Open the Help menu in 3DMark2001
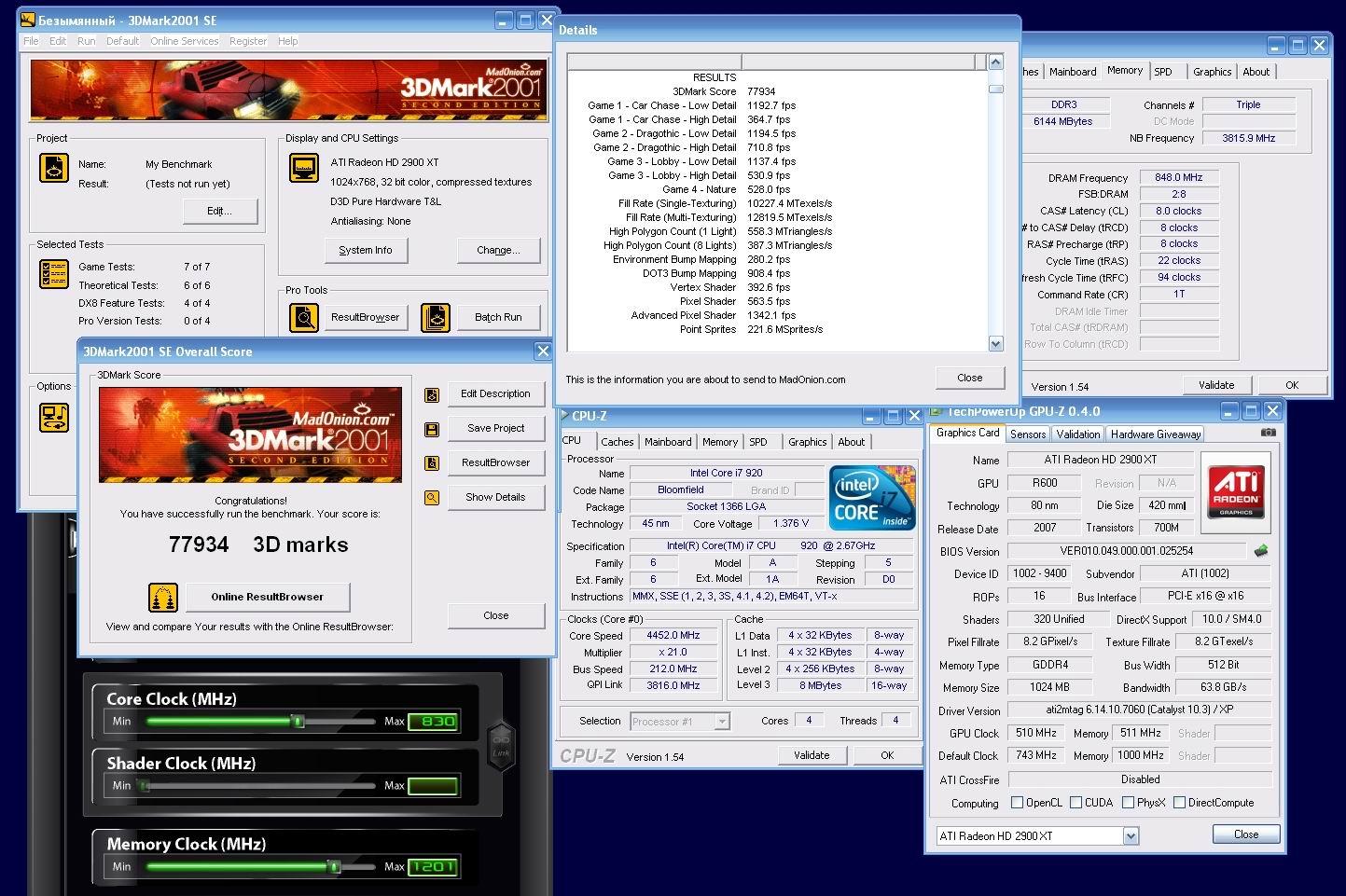1346x896 pixels. [288, 41]
